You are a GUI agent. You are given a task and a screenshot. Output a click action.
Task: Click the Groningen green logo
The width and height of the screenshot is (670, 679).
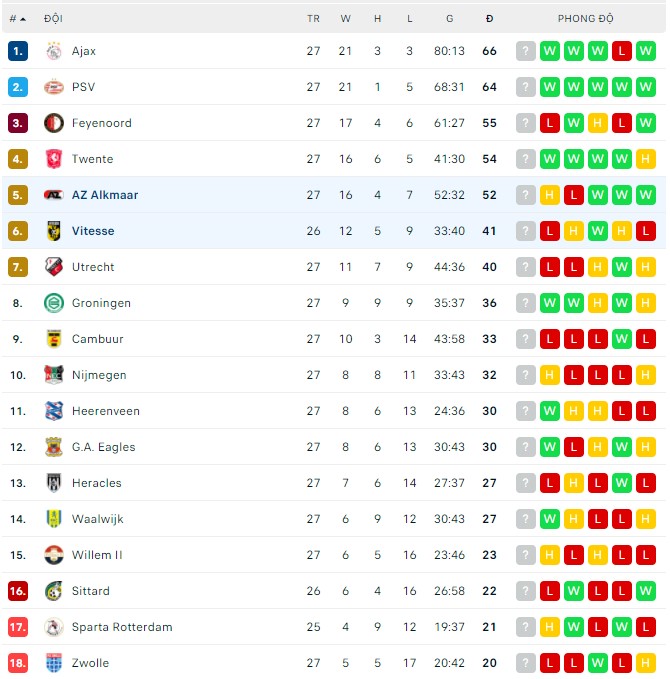click(x=54, y=303)
